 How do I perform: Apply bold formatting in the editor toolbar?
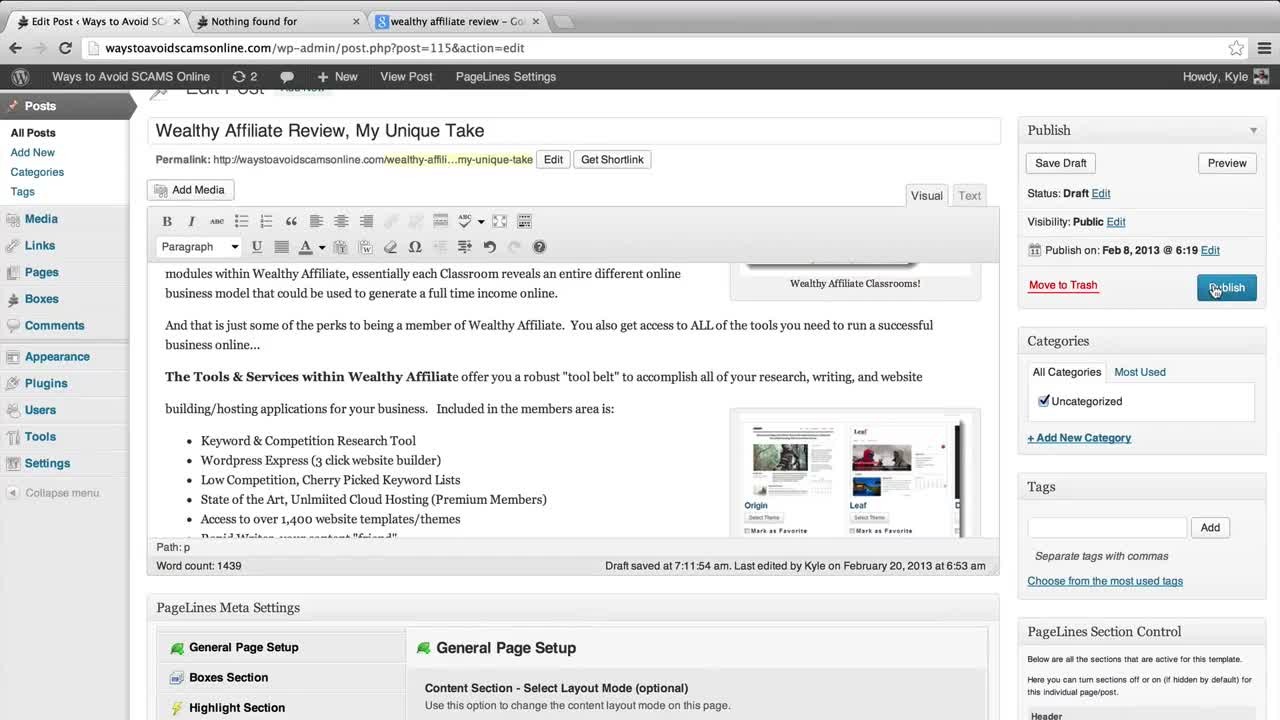coord(167,221)
